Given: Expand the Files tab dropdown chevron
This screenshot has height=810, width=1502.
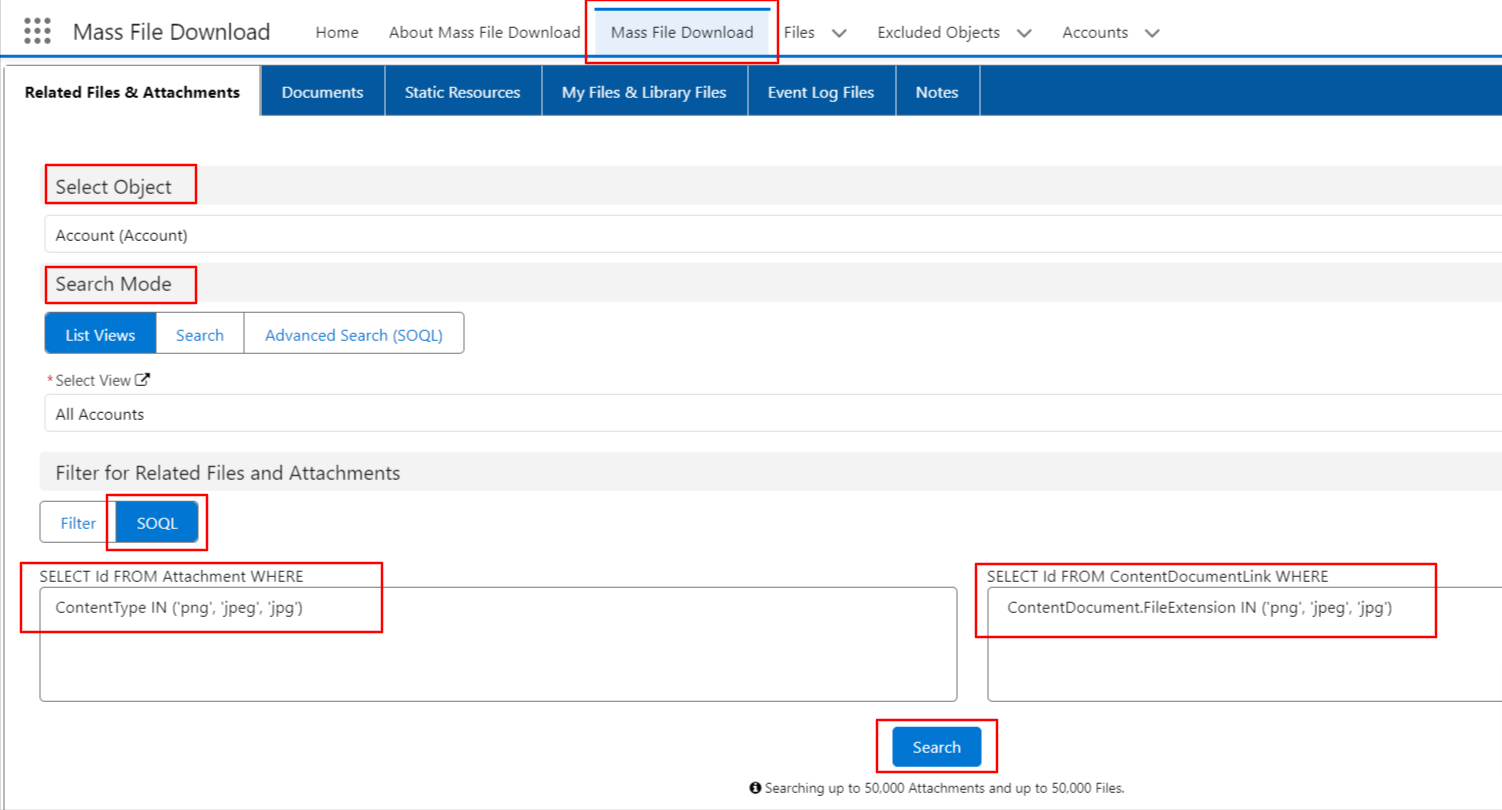Looking at the screenshot, I should (839, 33).
